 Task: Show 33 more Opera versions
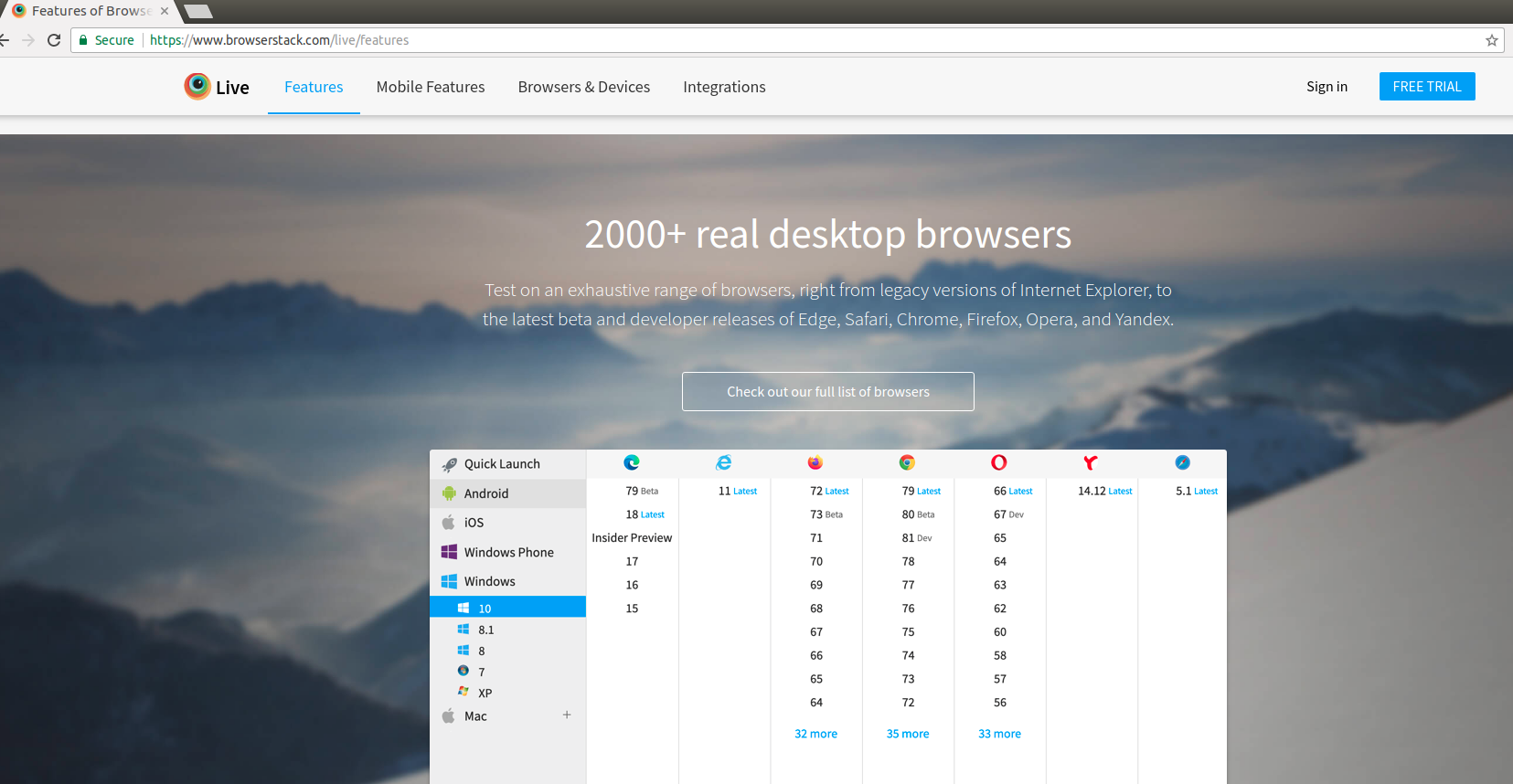point(999,734)
